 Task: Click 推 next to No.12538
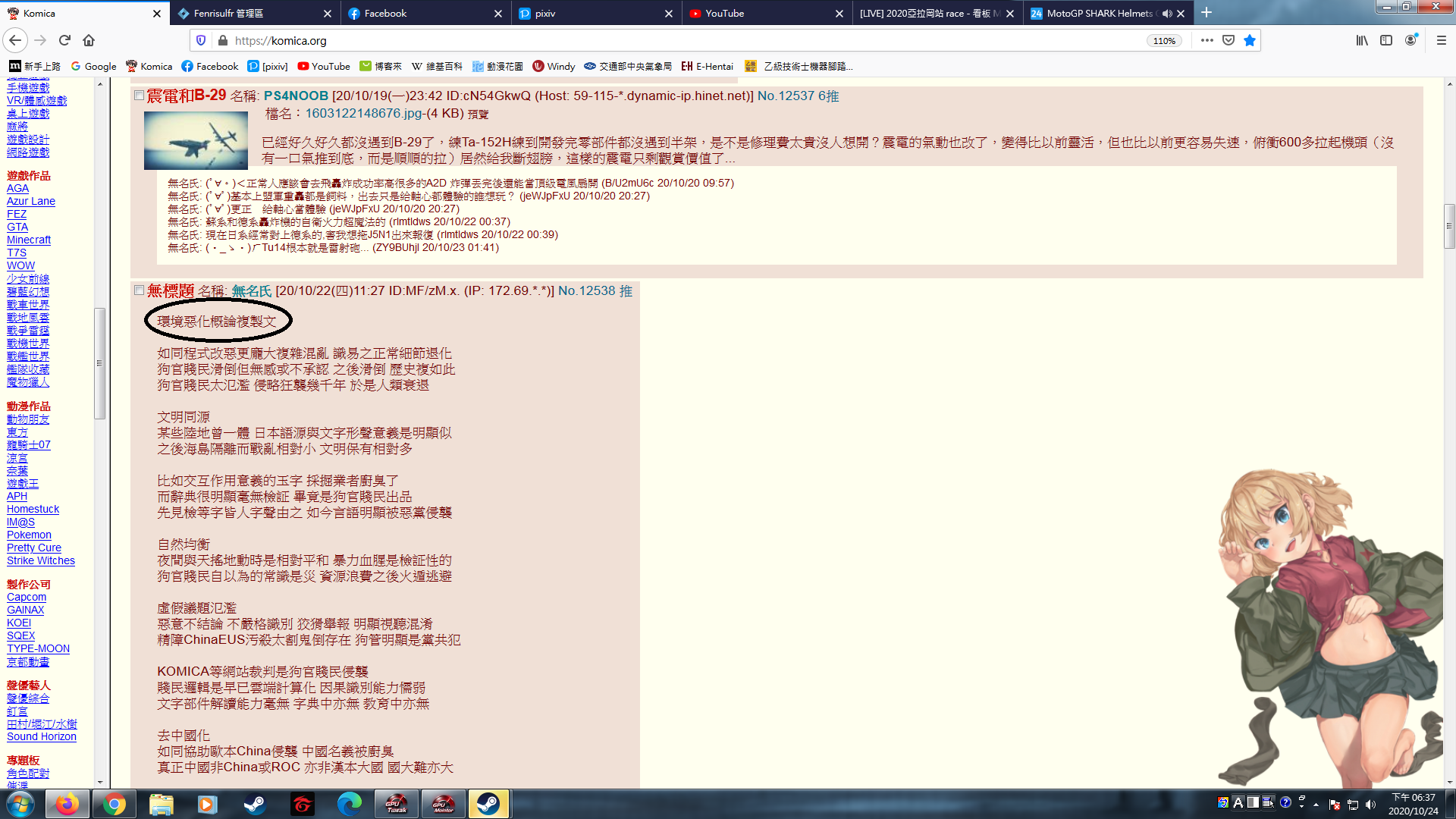pyautogui.click(x=626, y=291)
